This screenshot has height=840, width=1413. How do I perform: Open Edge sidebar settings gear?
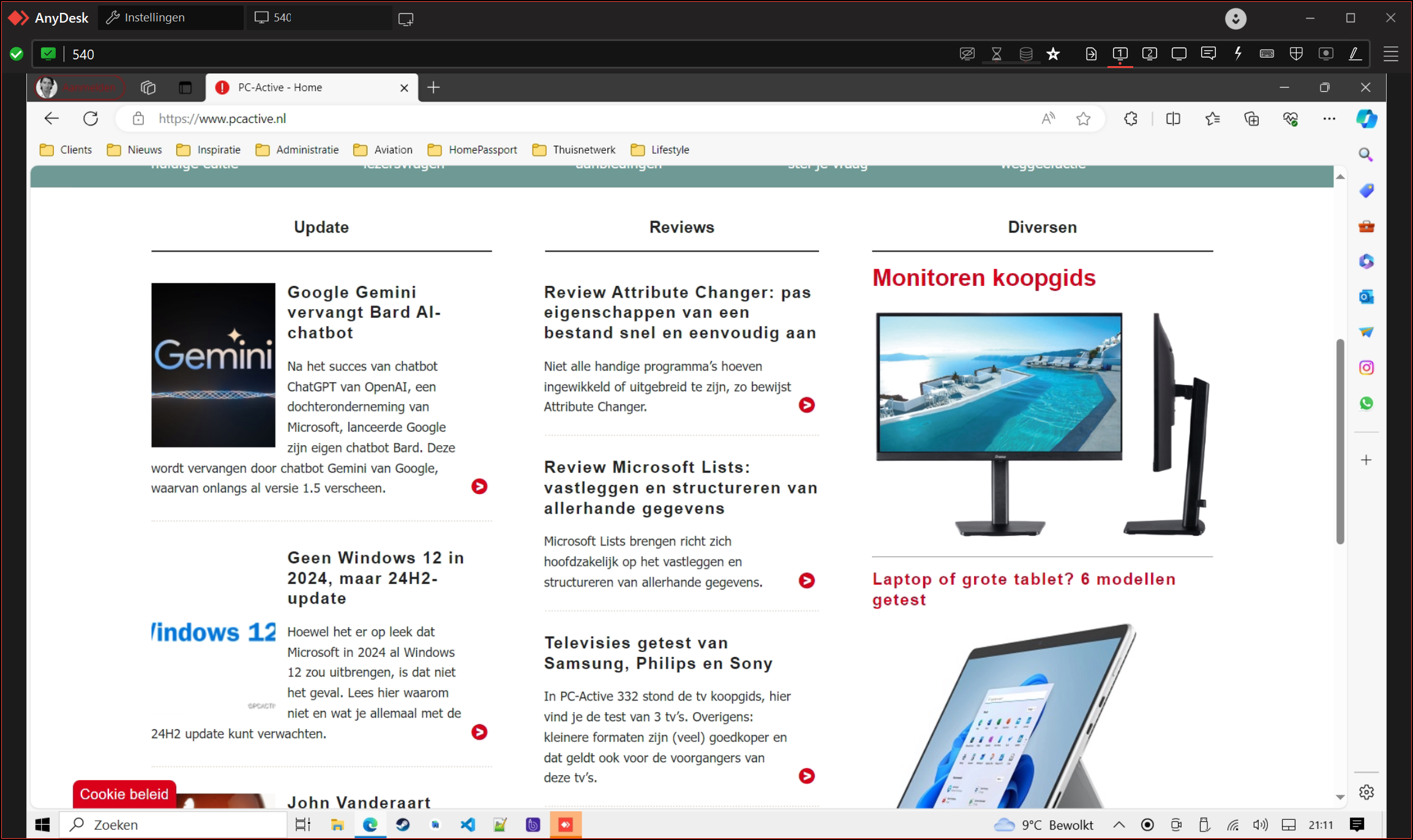(x=1366, y=792)
